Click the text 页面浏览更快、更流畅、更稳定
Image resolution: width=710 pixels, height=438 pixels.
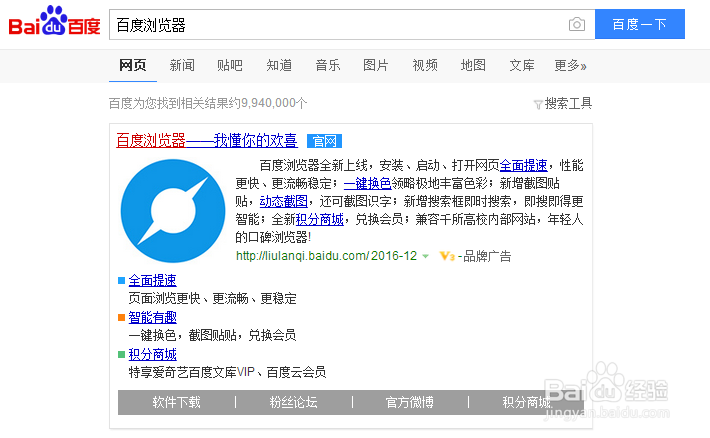(213, 298)
